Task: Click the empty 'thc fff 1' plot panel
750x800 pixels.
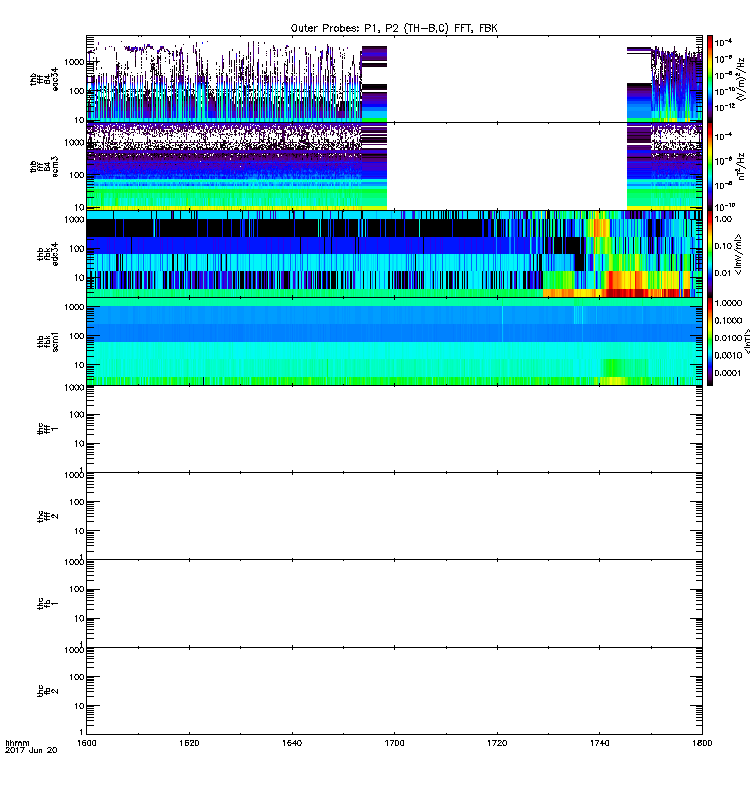Action: click(x=394, y=429)
